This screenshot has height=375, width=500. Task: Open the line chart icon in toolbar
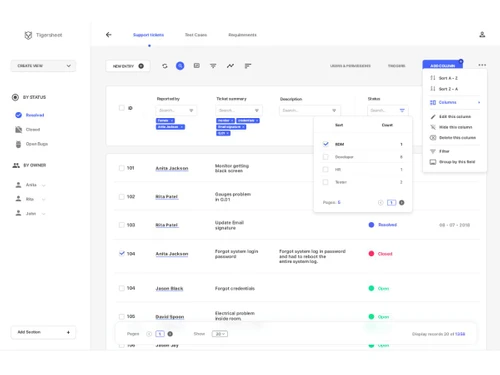[230, 66]
